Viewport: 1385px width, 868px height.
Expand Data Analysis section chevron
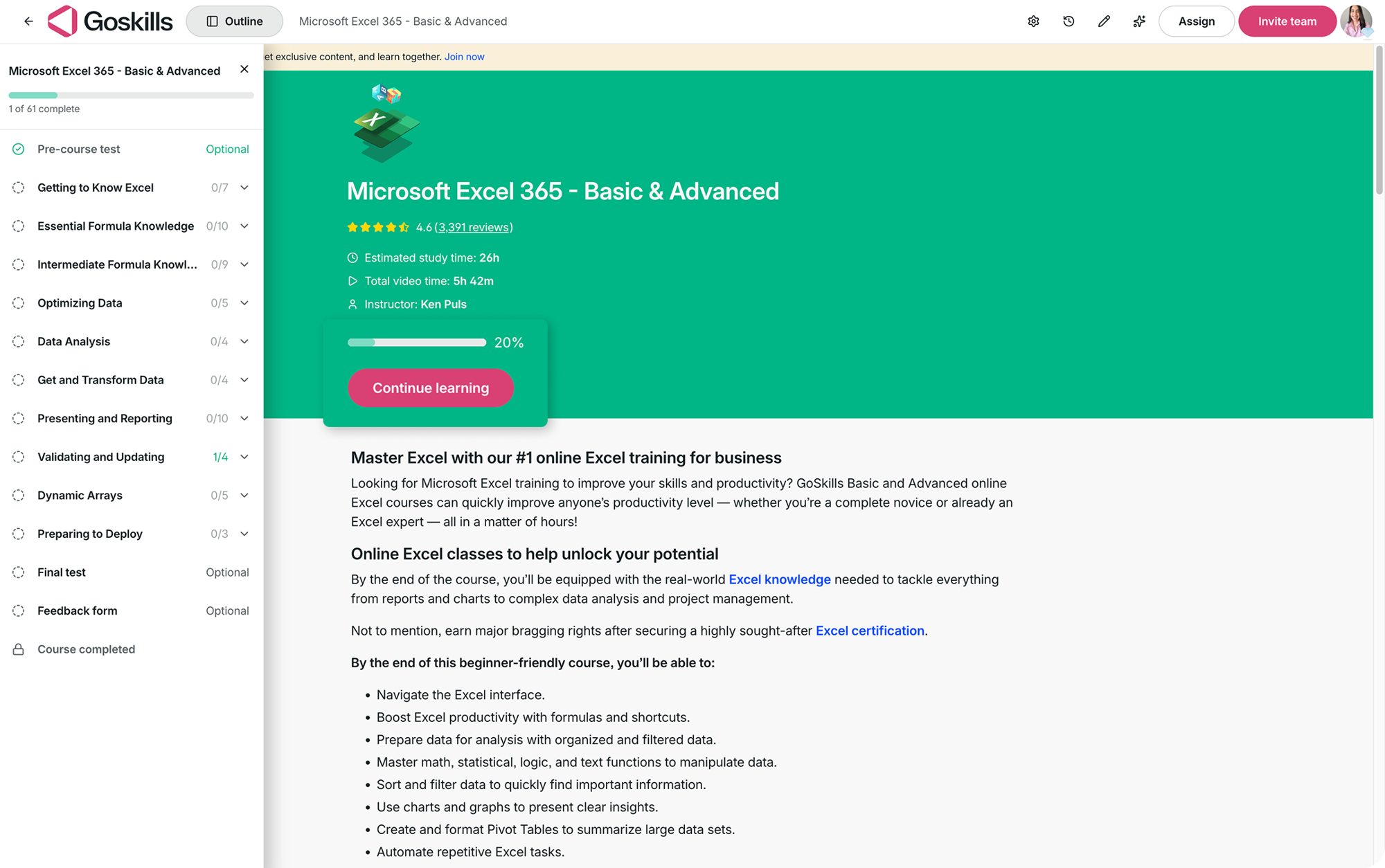244,341
